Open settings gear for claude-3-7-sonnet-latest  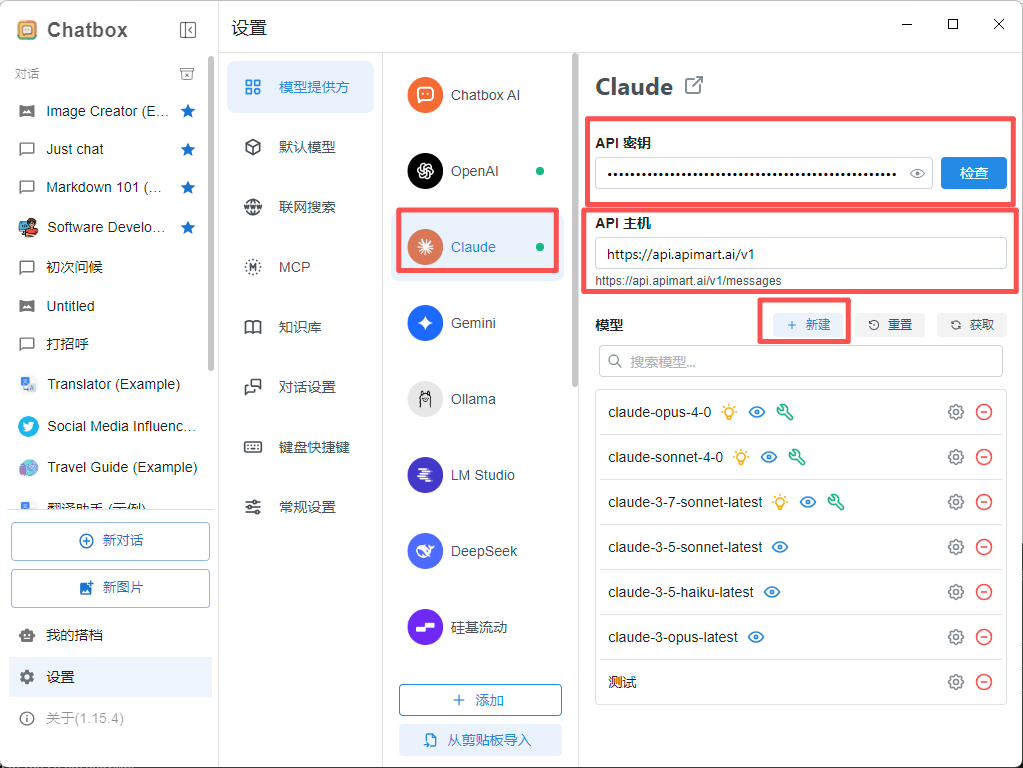tap(956, 502)
